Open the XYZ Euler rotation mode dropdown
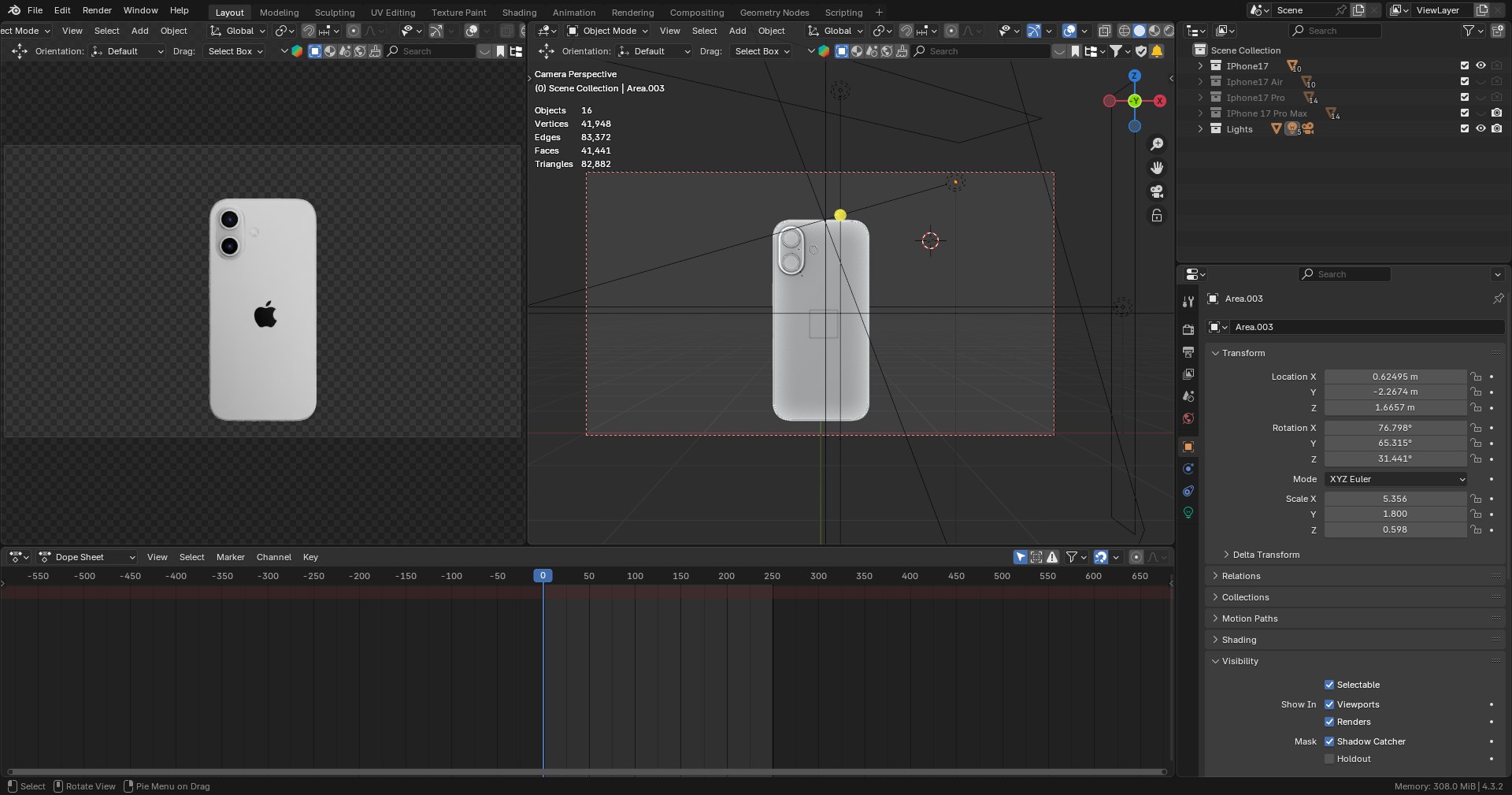The image size is (1512, 795). (x=1395, y=479)
